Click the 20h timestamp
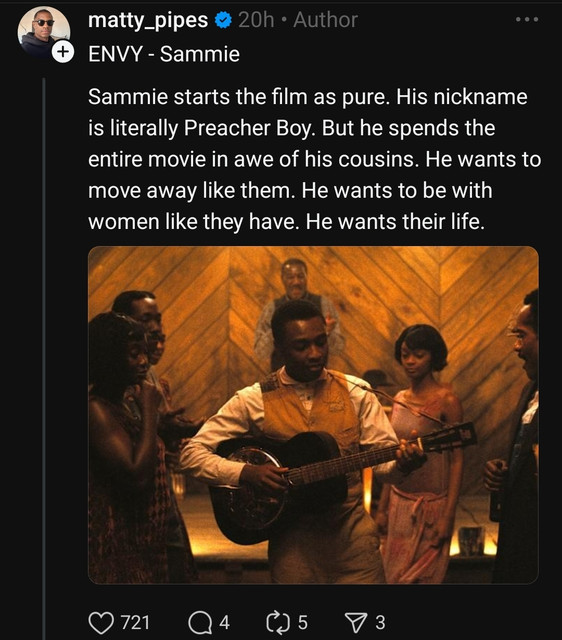Viewport: 562px width, 640px height. click(x=256, y=20)
